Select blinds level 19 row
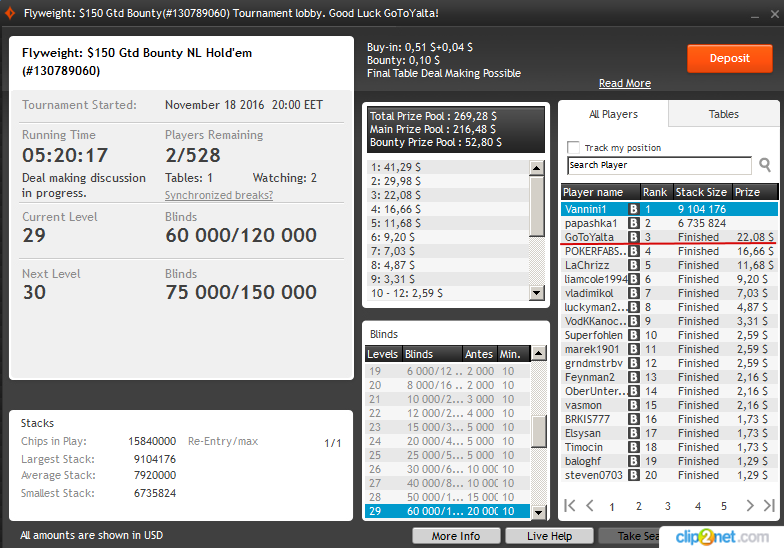Screen dimensions: 784x548 (448, 371)
